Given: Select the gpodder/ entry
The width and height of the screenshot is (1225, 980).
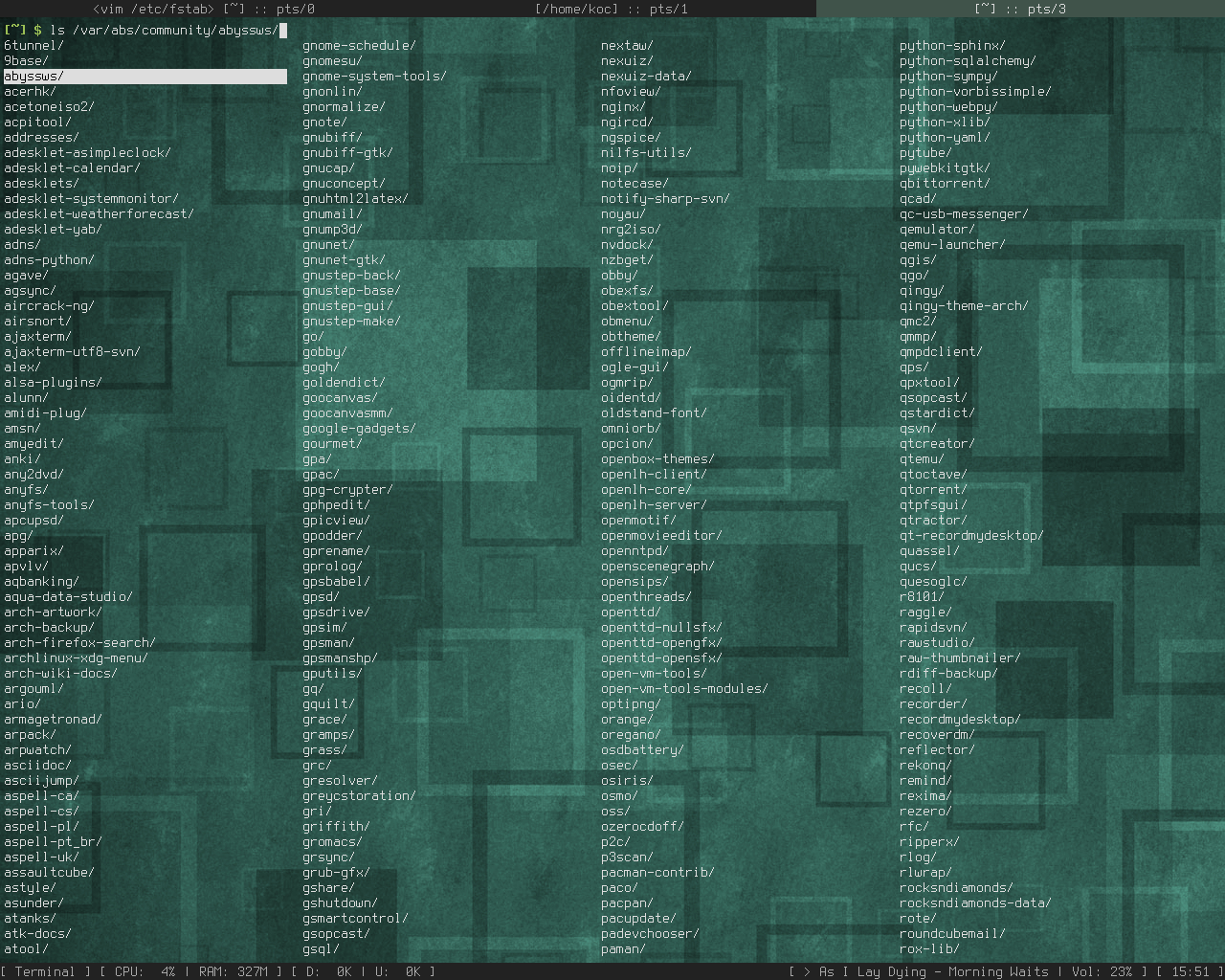Looking at the screenshot, I should (332, 535).
